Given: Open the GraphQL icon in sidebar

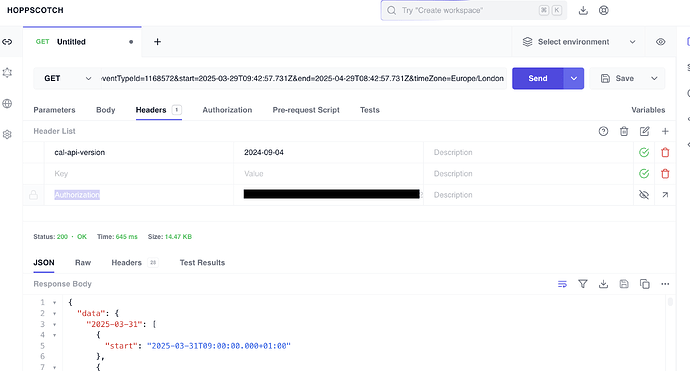Looking at the screenshot, I should click(x=7, y=73).
